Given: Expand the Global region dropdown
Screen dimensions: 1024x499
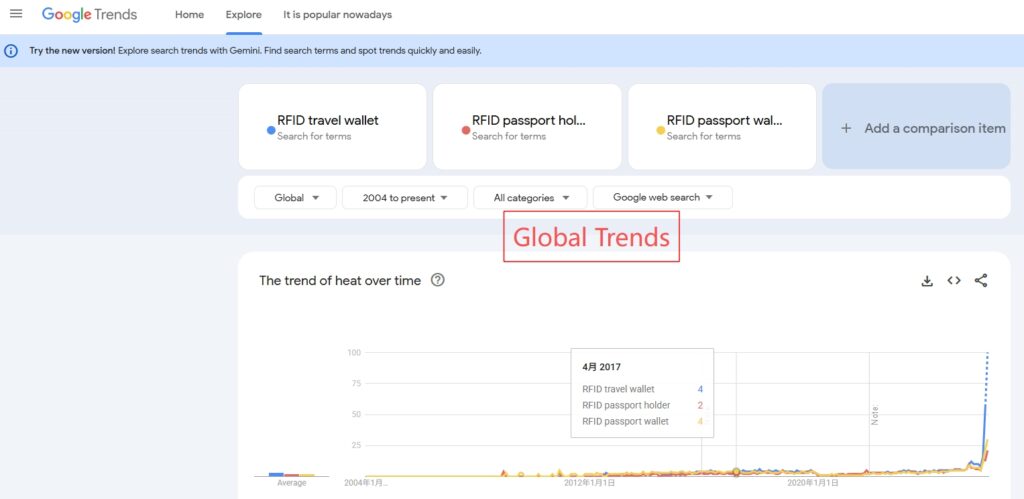Looking at the screenshot, I should pyautogui.click(x=295, y=198).
